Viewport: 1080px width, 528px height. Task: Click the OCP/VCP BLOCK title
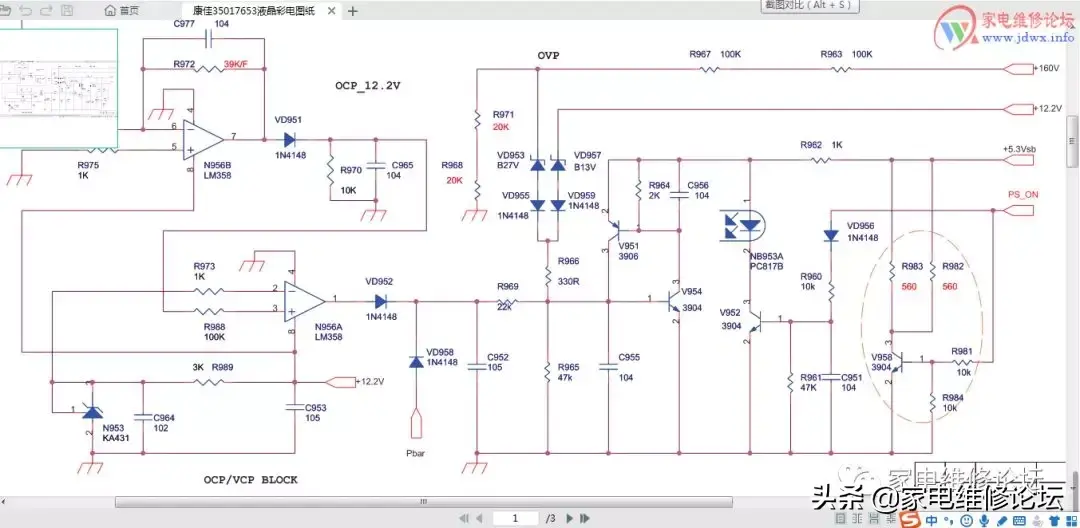(x=251, y=479)
